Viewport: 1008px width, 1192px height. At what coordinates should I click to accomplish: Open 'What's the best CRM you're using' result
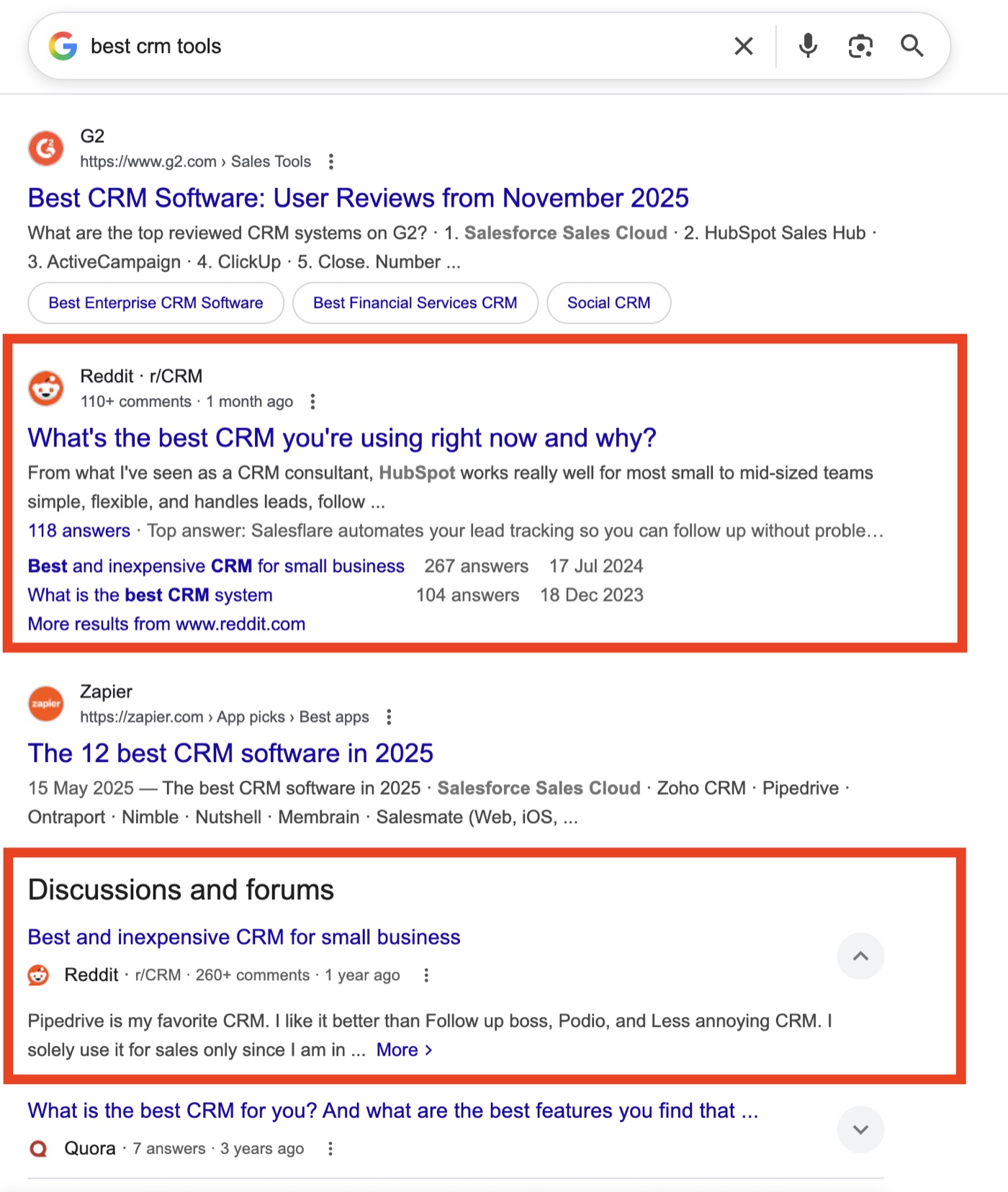342,437
